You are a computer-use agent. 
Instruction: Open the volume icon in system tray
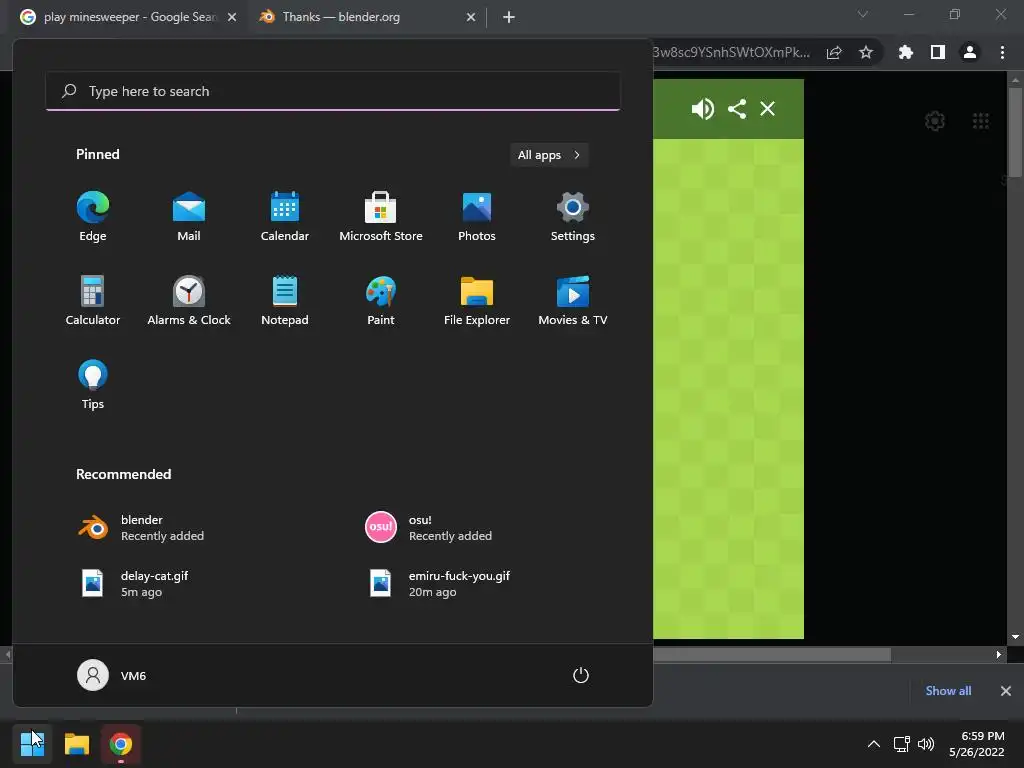[x=926, y=744]
